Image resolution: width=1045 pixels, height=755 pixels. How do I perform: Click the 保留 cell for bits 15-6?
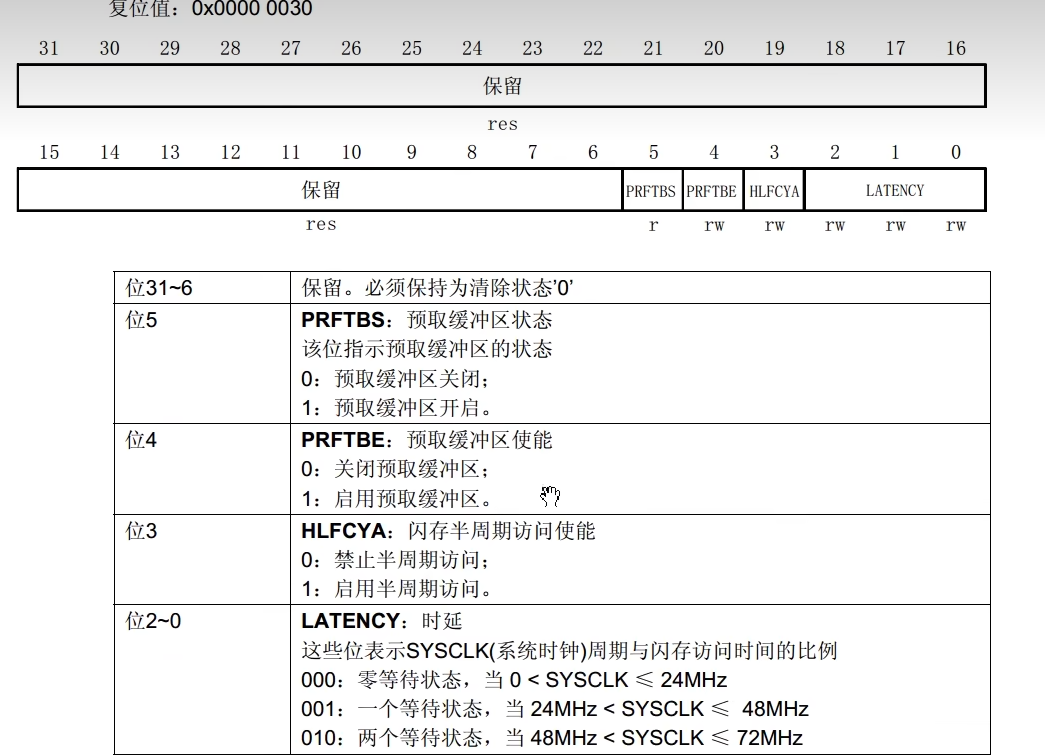321,191
